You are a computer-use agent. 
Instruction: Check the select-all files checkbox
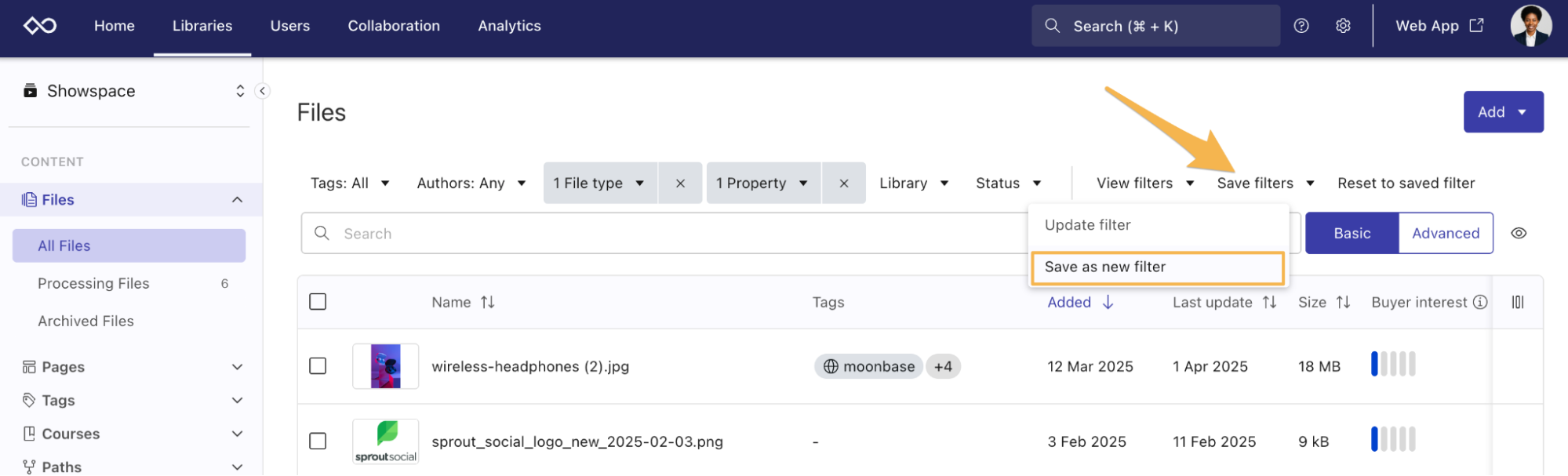318,302
